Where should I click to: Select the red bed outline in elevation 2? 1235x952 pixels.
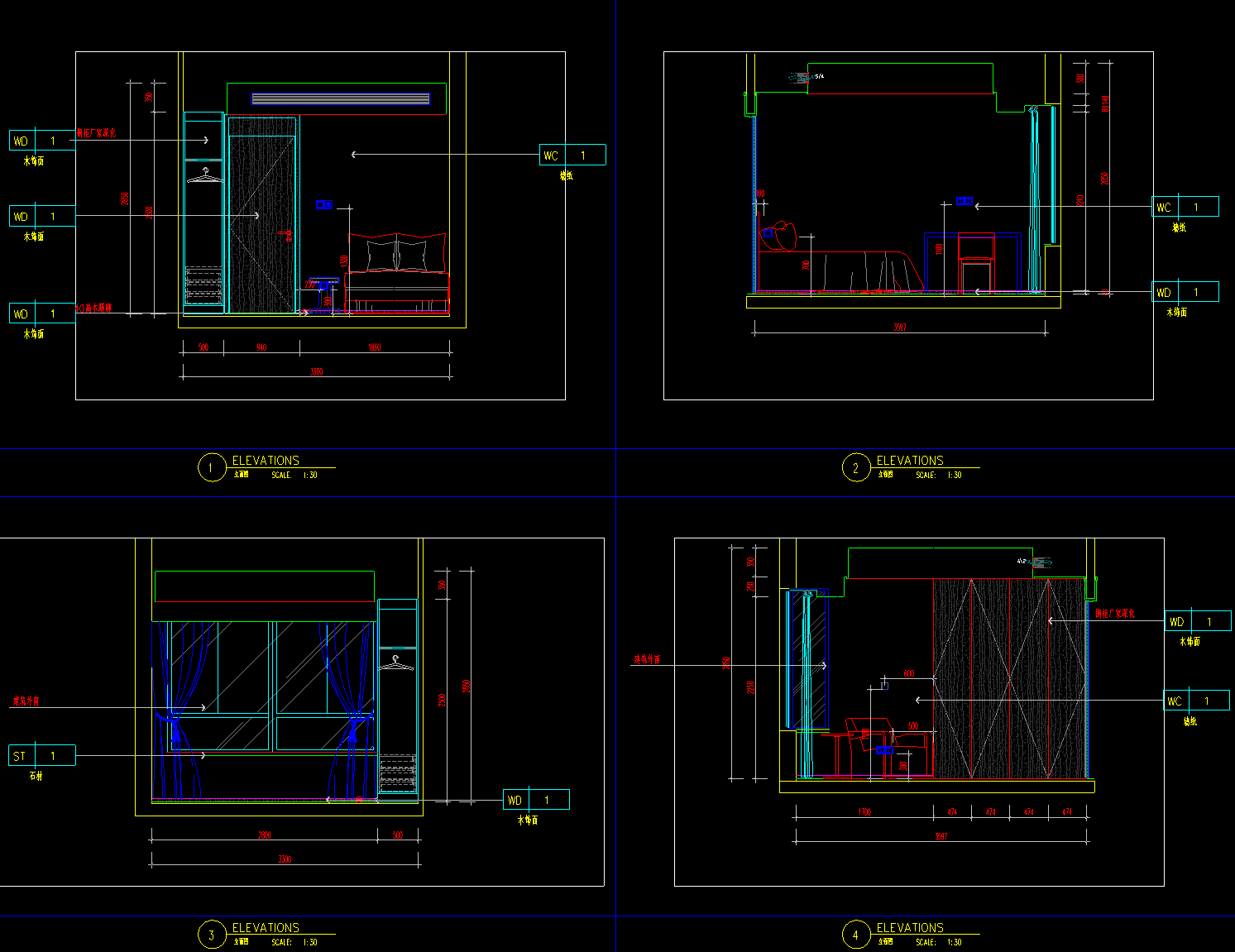(x=840, y=272)
